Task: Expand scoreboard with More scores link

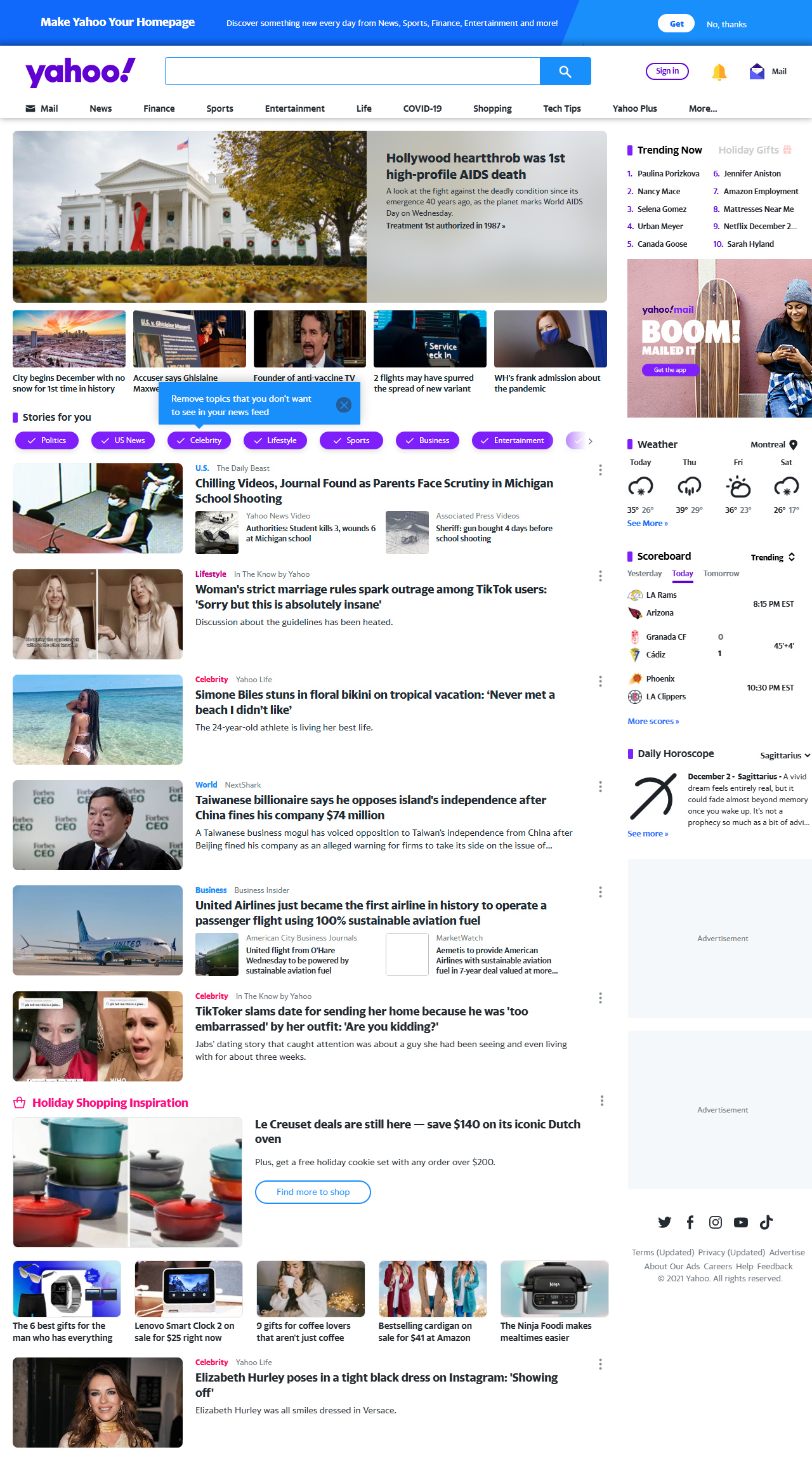Action: [653, 721]
